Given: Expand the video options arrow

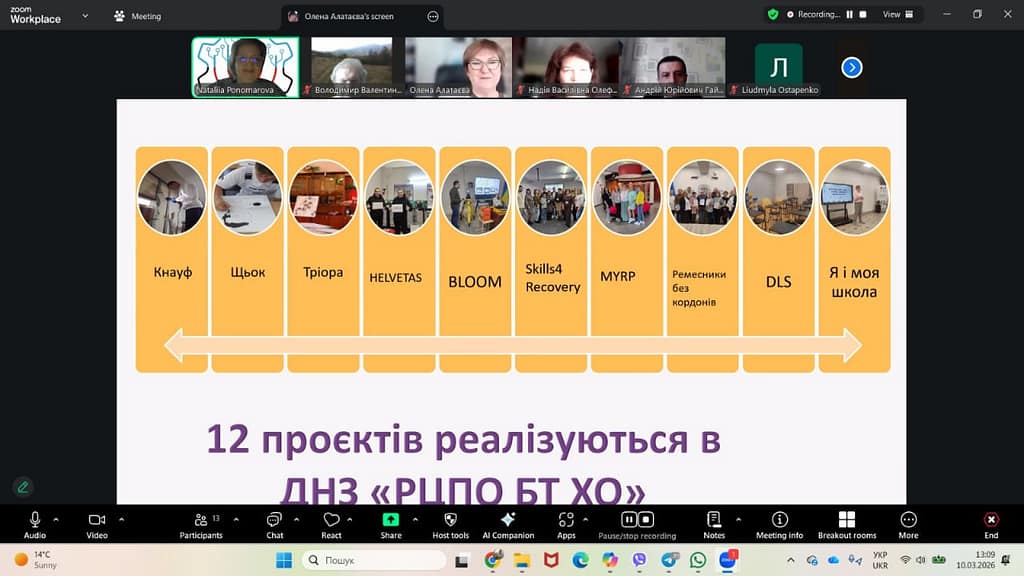Looking at the screenshot, I should [121, 519].
